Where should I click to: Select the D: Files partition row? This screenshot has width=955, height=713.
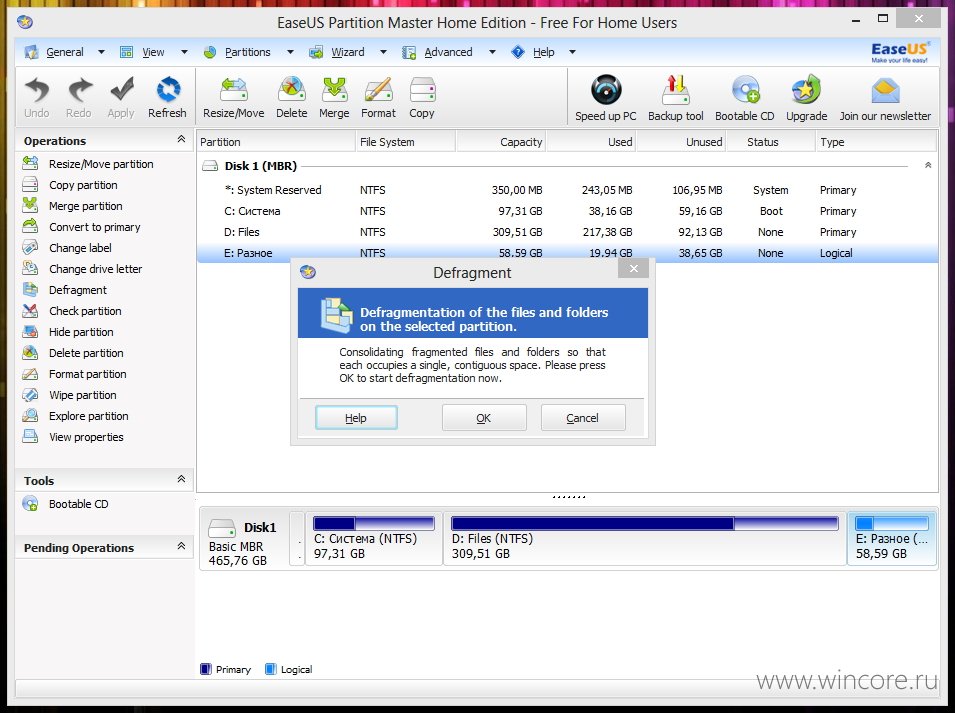(567, 232)
